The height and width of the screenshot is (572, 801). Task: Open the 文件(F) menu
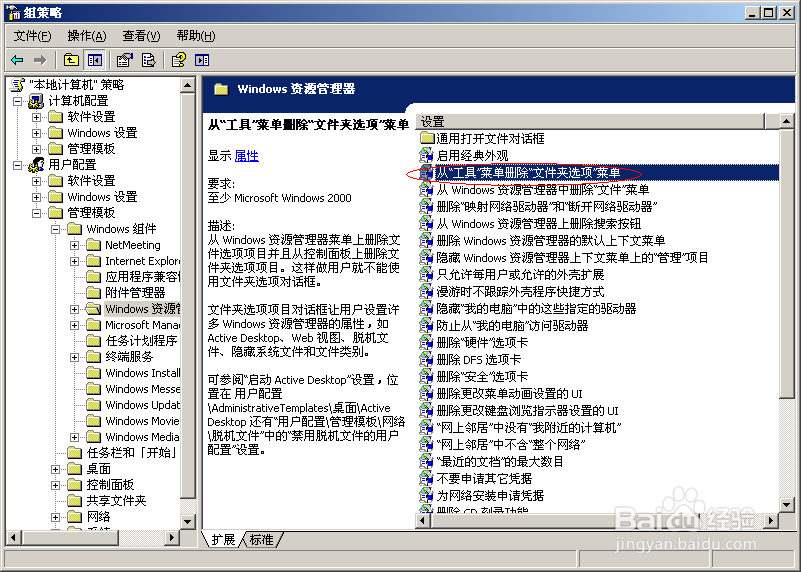tap(32, 36)
